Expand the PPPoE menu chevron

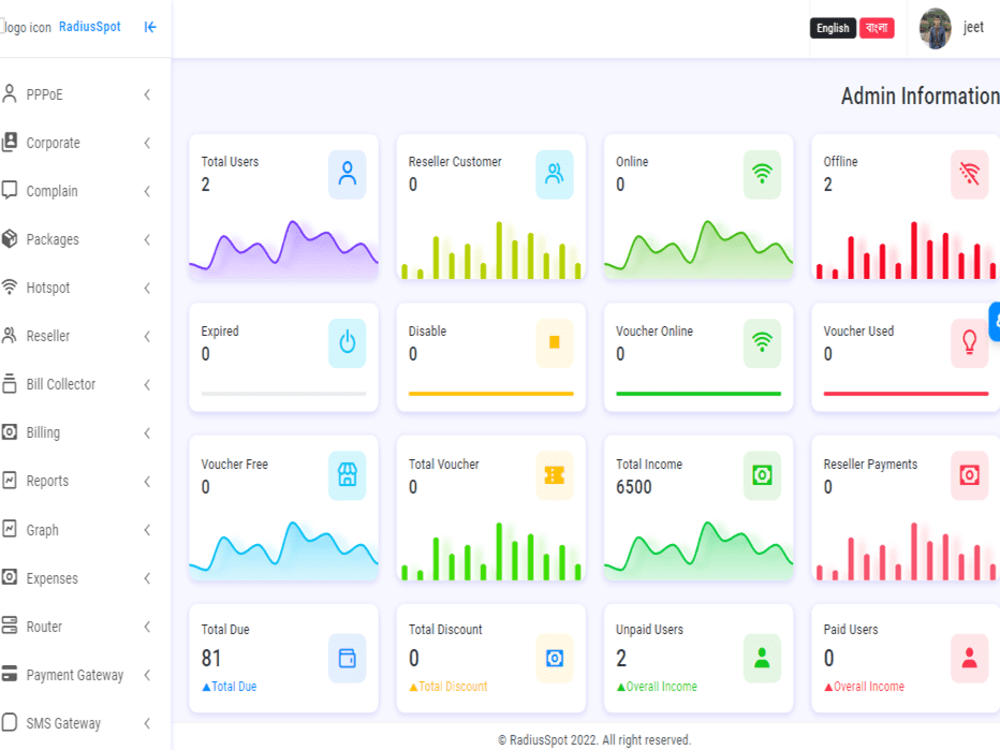point(147,94)
